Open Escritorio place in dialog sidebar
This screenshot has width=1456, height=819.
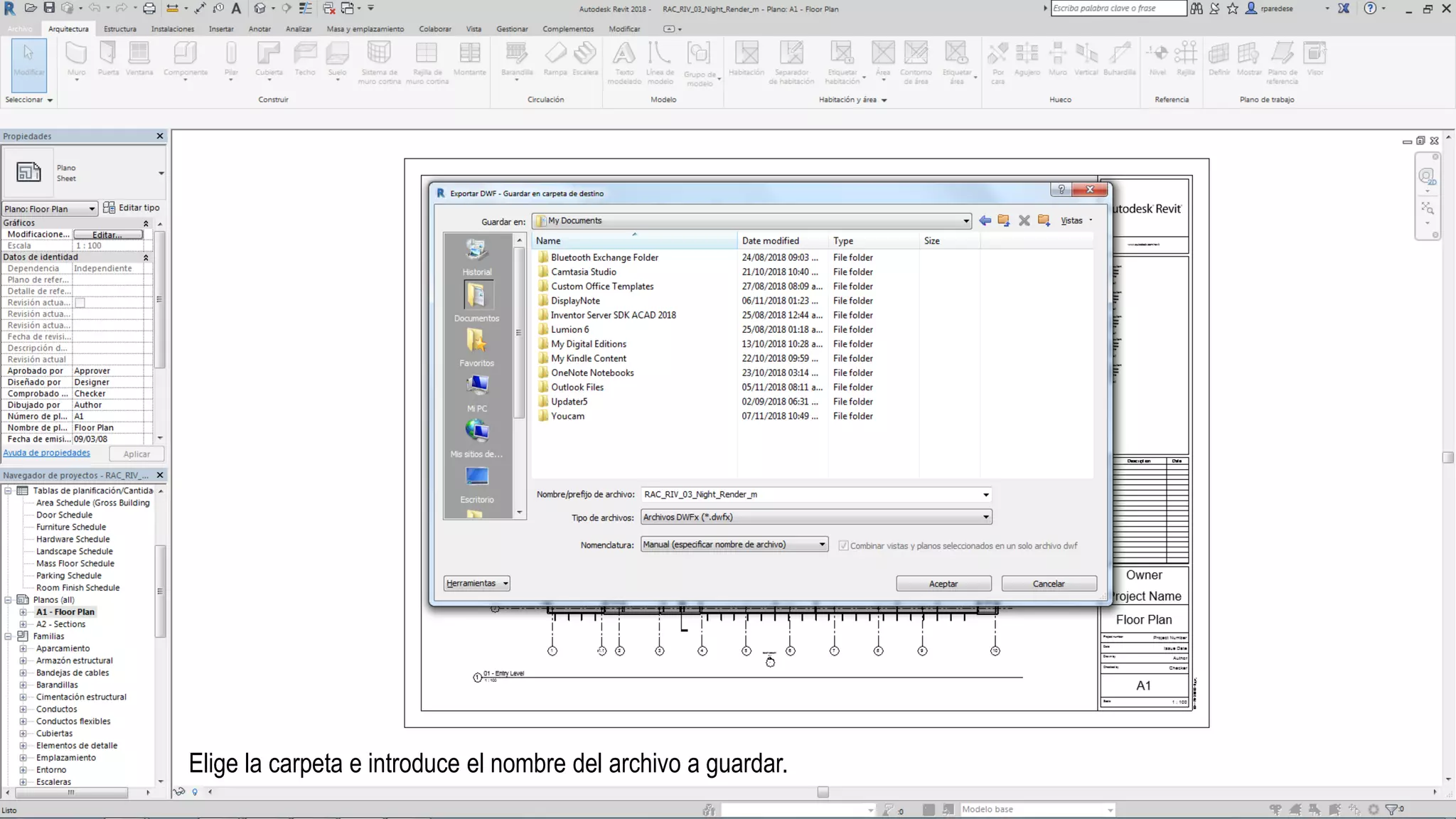pos(476,484)
